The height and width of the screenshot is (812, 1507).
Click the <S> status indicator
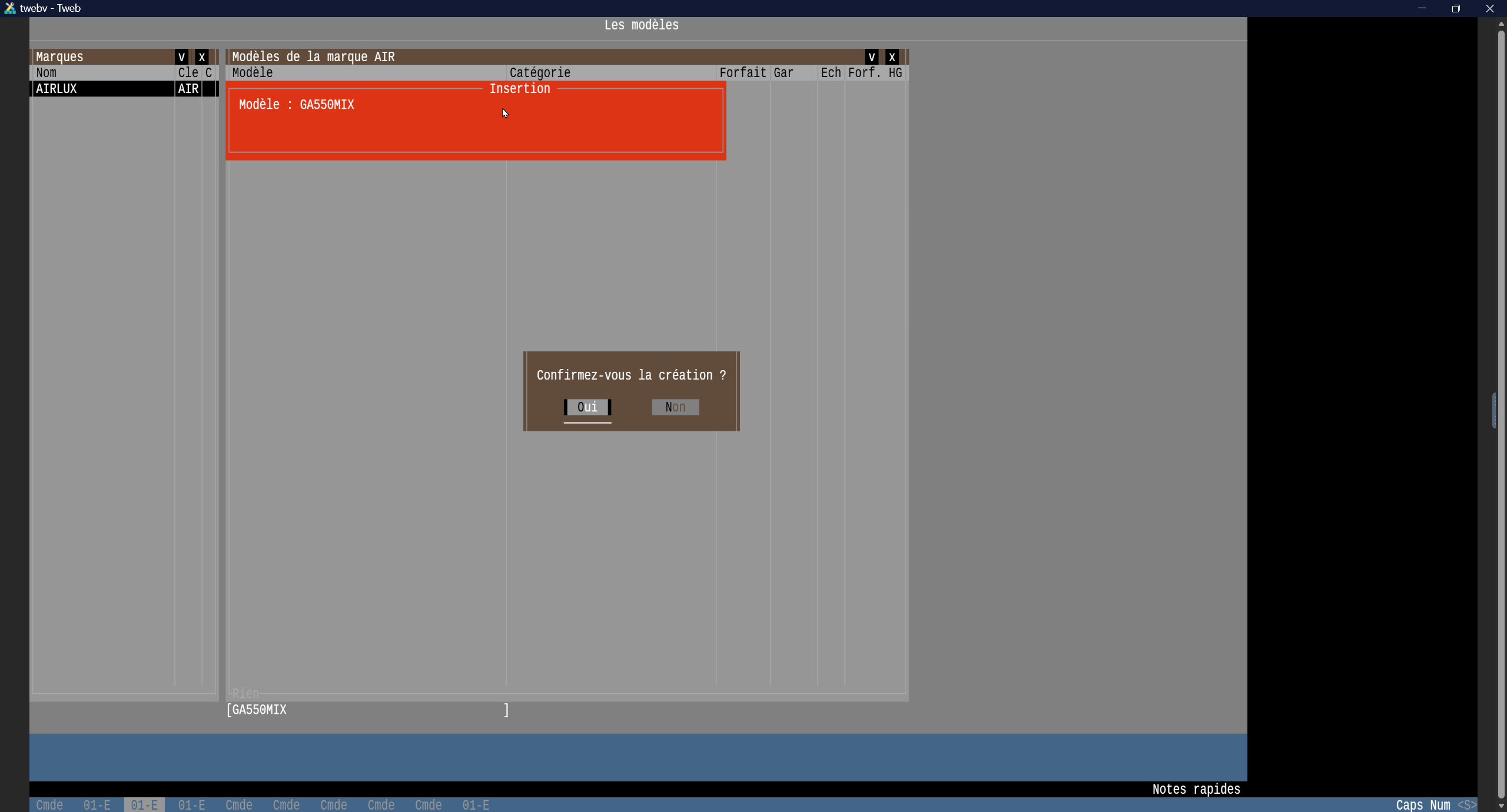click(x=1466, y=805)
